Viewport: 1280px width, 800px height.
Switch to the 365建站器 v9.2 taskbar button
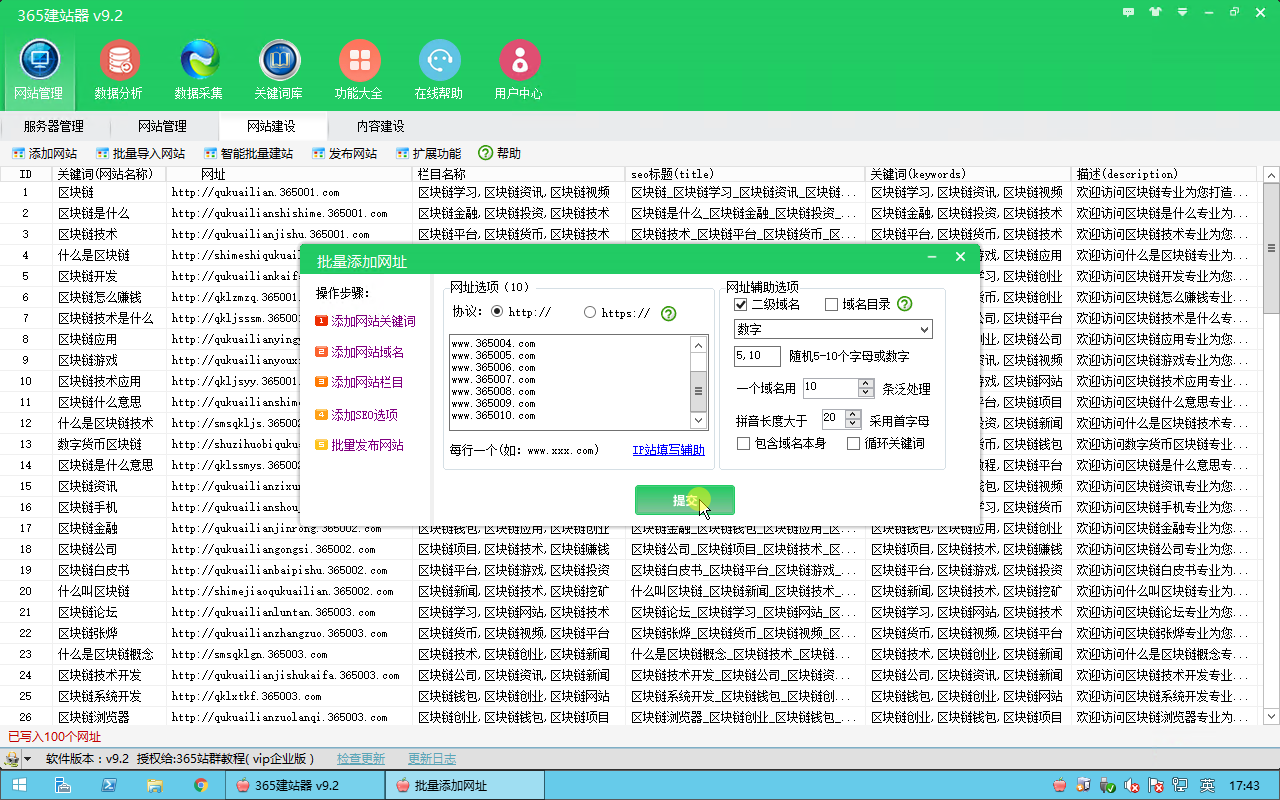coord(304,786)
